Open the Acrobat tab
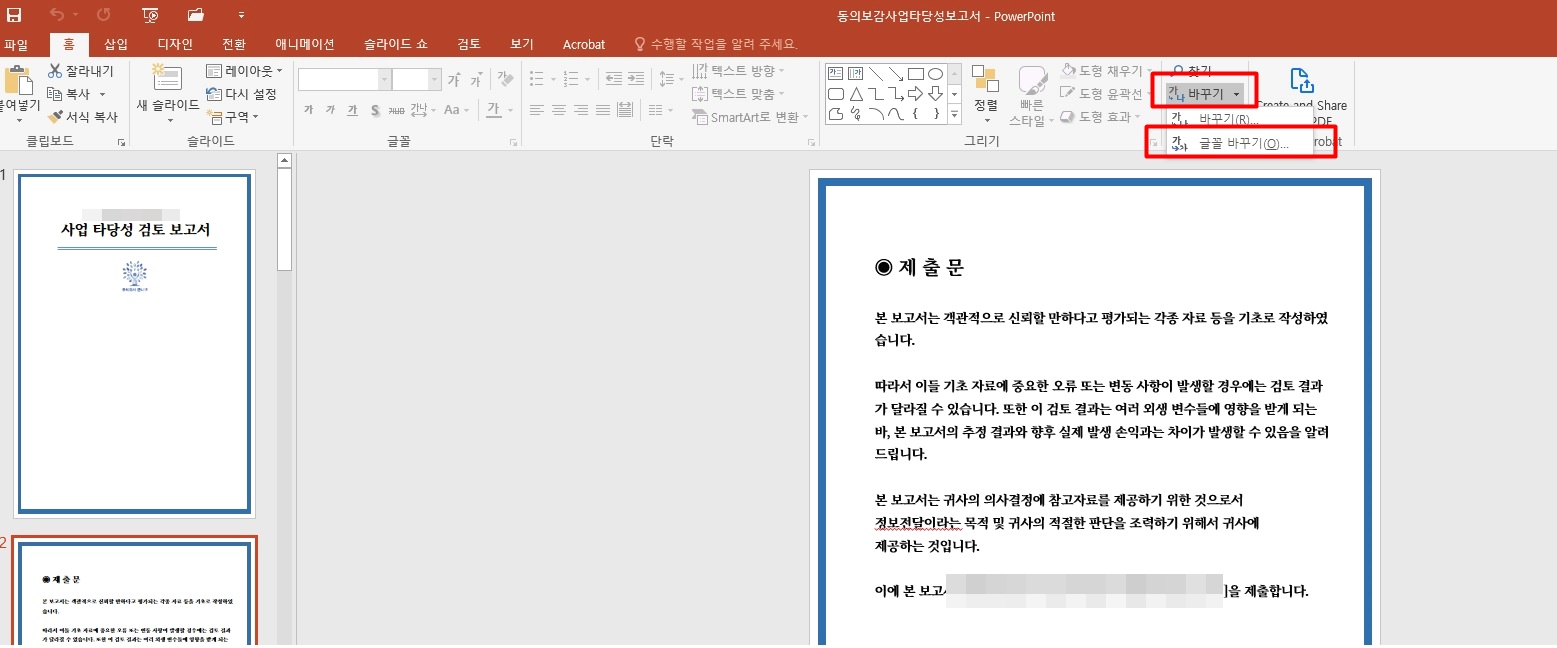Screen dimensions: 1557x648 pos(584,44)
